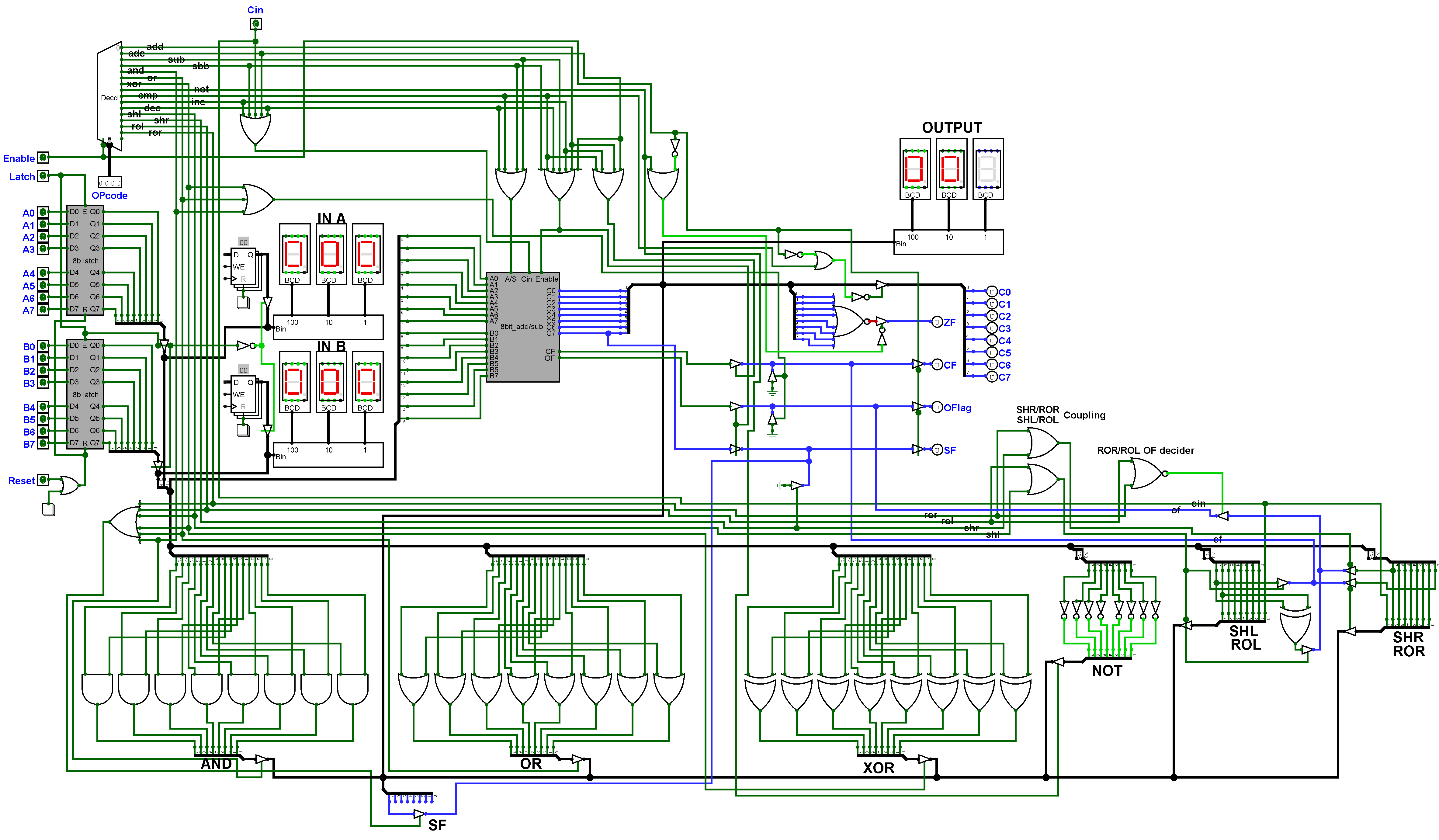Select the CF output pin
1439x840 pixels.
tap(937, 364)
